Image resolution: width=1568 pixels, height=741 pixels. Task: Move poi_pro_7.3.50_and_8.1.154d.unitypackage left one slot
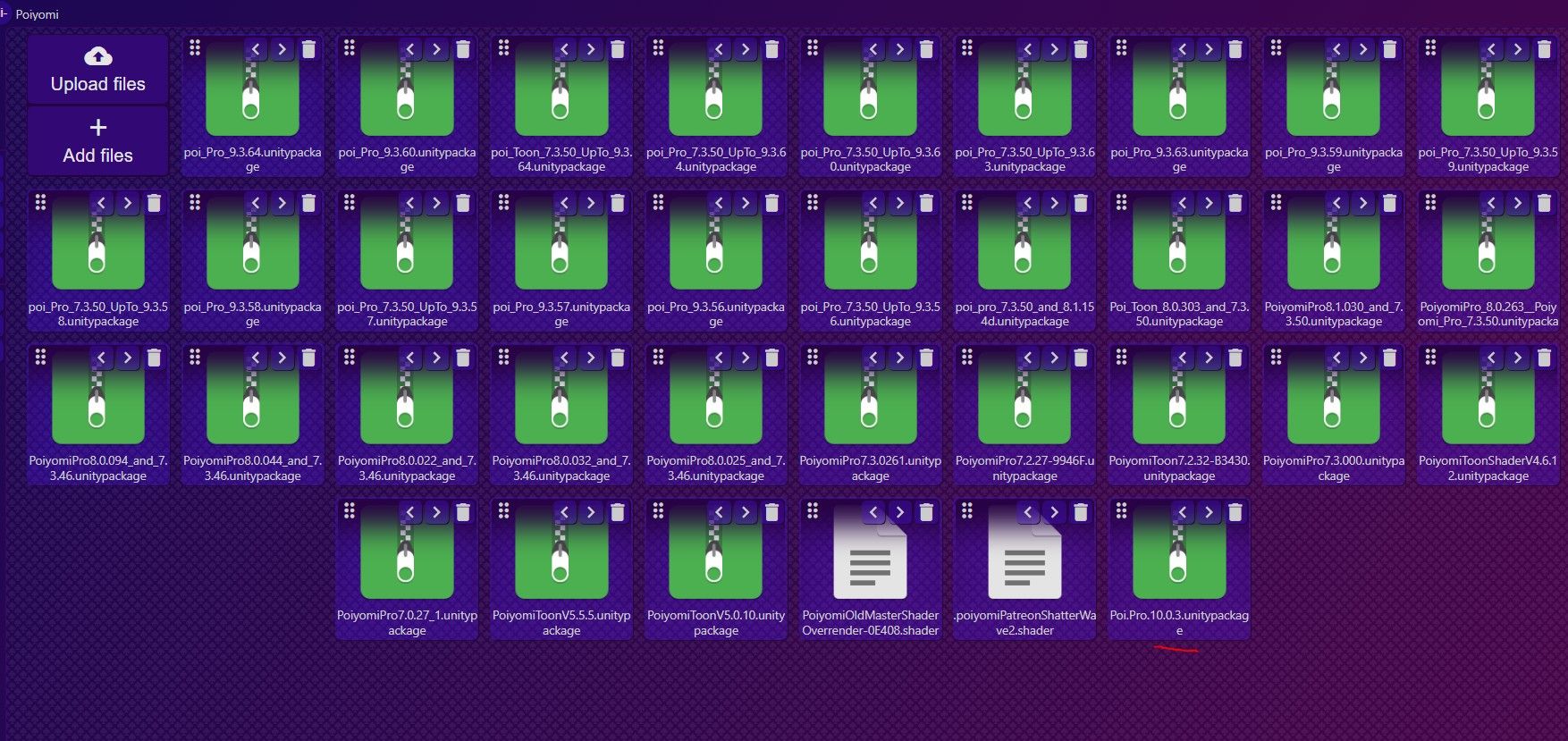click(x=1028, y=204)
